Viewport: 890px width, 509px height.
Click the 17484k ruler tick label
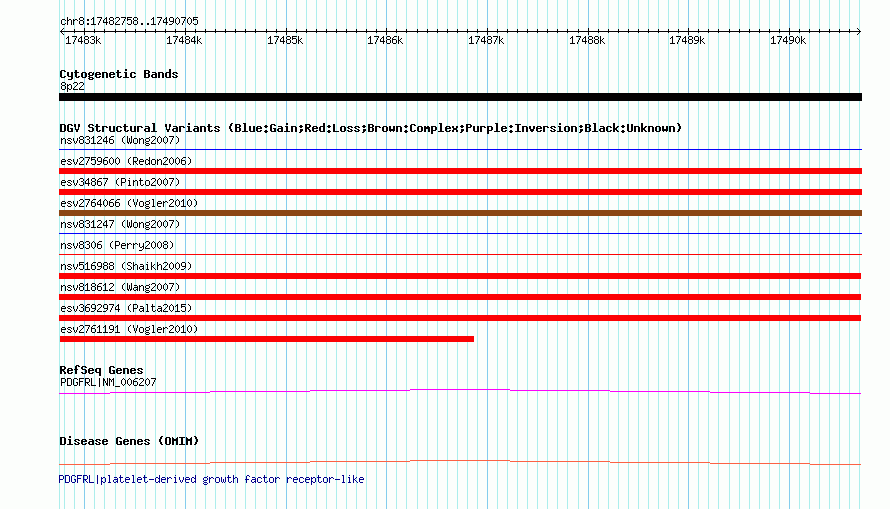pyautogui.click(x=184, y=40)
